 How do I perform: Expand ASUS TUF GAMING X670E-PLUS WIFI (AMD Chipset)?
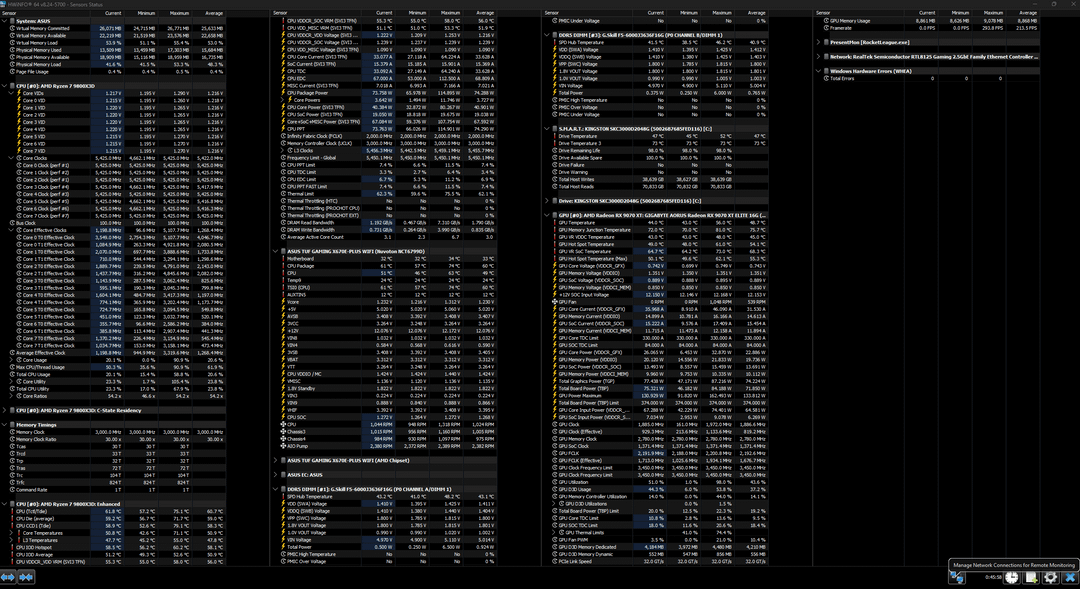point(276,460)
